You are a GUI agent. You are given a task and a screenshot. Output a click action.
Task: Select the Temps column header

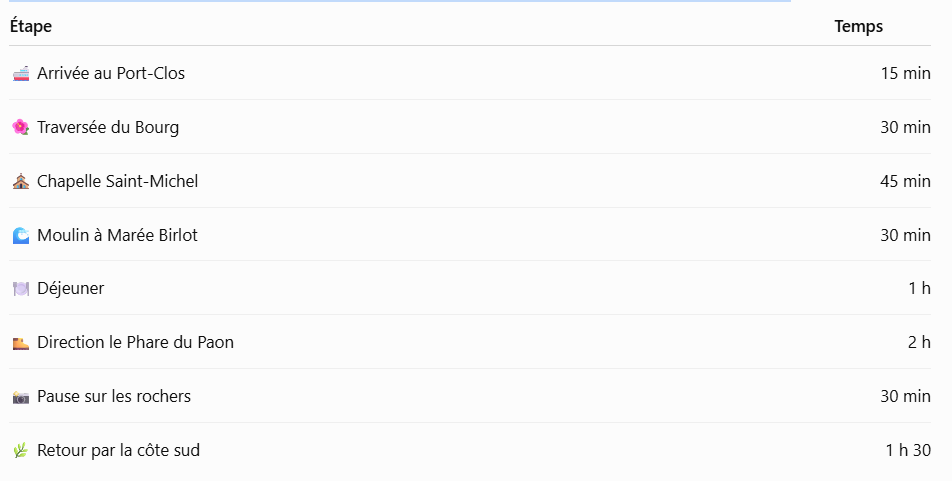858,26
